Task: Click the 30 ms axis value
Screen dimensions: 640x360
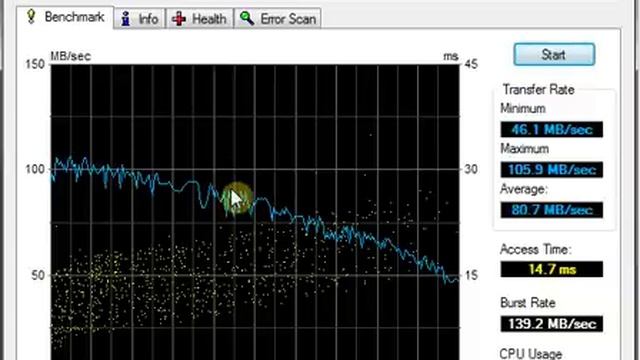Action: coord(471,169)
